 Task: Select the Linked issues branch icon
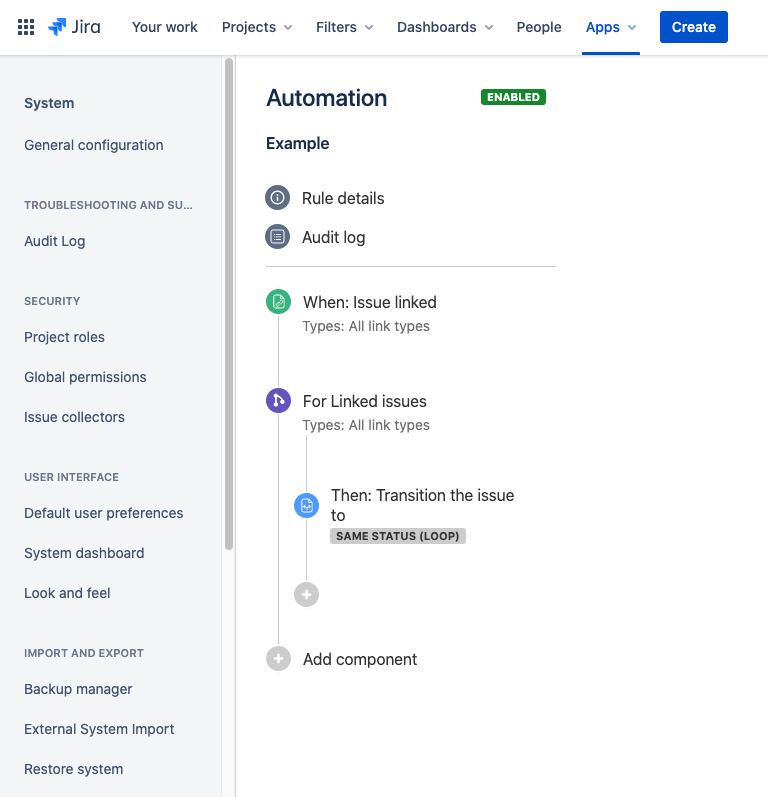[x=279, y=401]
